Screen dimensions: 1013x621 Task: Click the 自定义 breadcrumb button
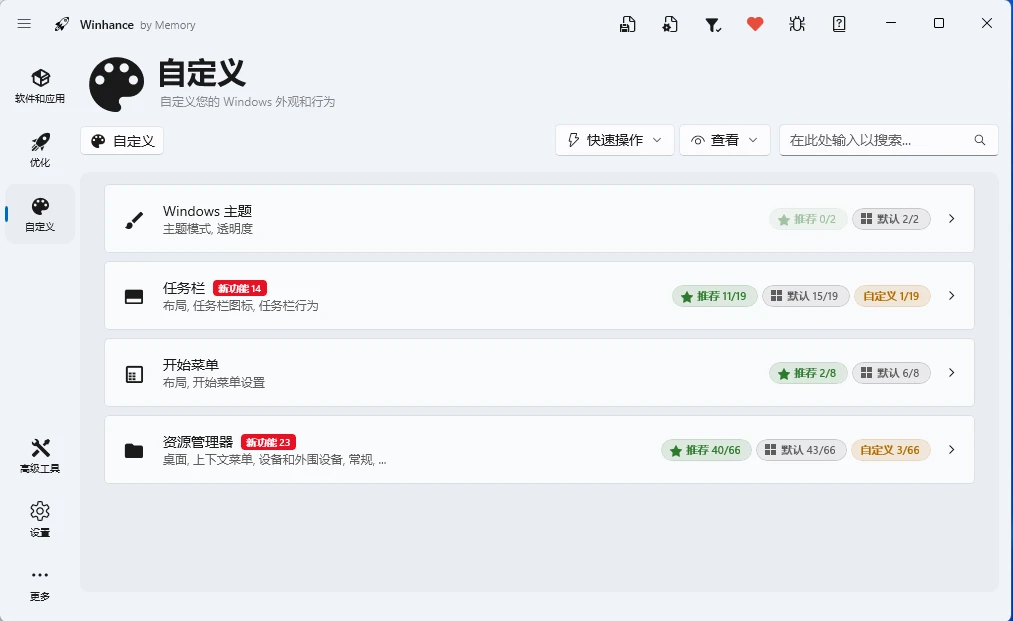click(x=122, y=141)
